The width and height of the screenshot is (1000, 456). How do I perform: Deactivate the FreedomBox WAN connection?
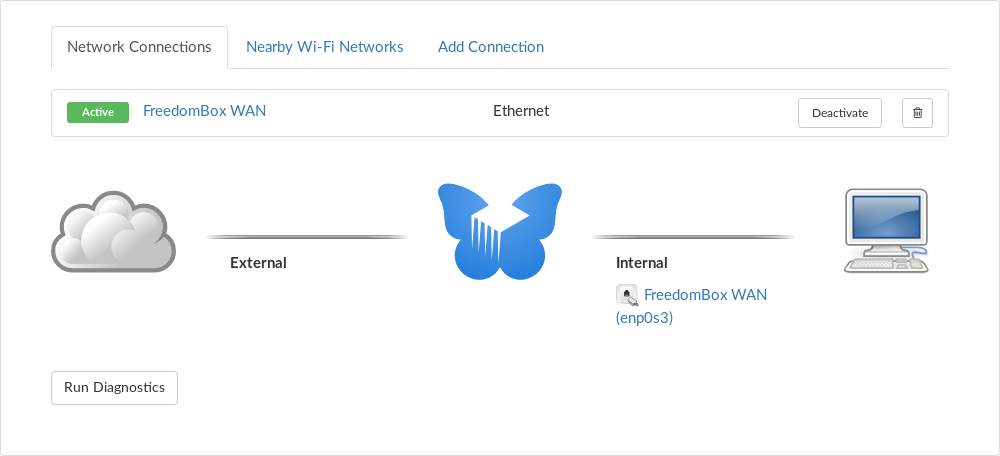839,113
